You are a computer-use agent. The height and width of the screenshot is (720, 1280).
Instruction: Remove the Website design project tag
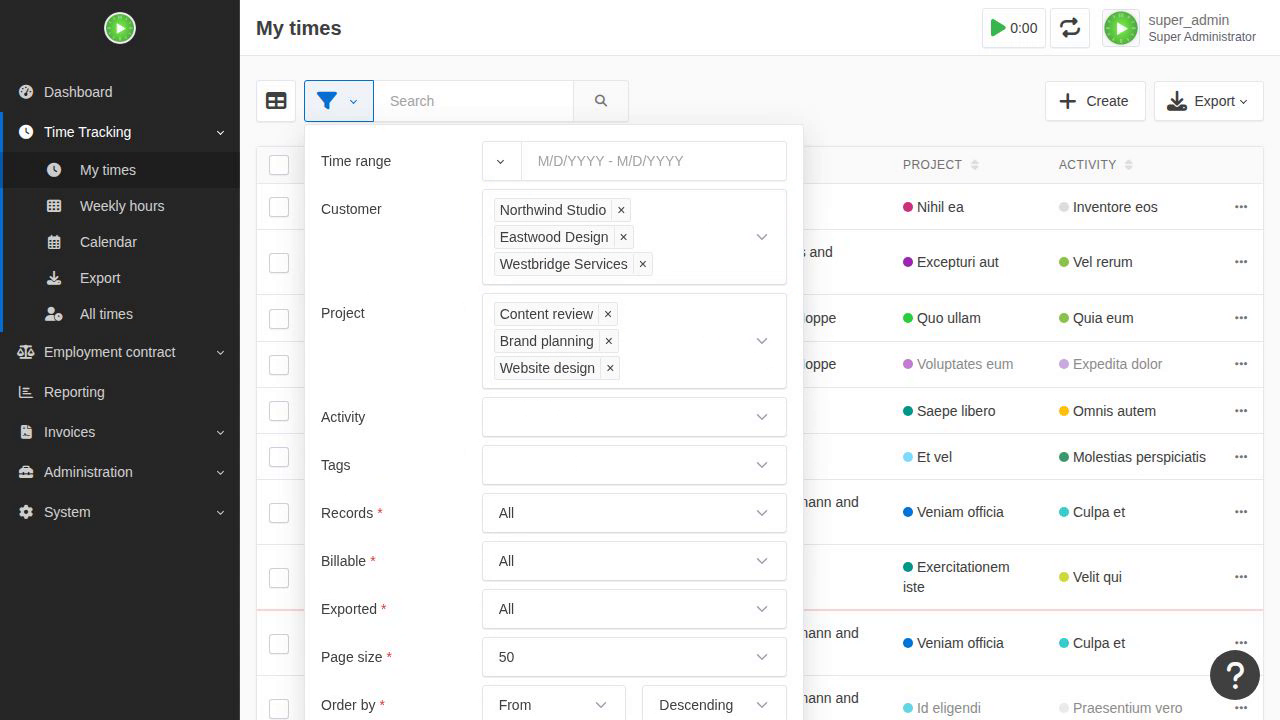pyautogui.click(x=610, y=368)
